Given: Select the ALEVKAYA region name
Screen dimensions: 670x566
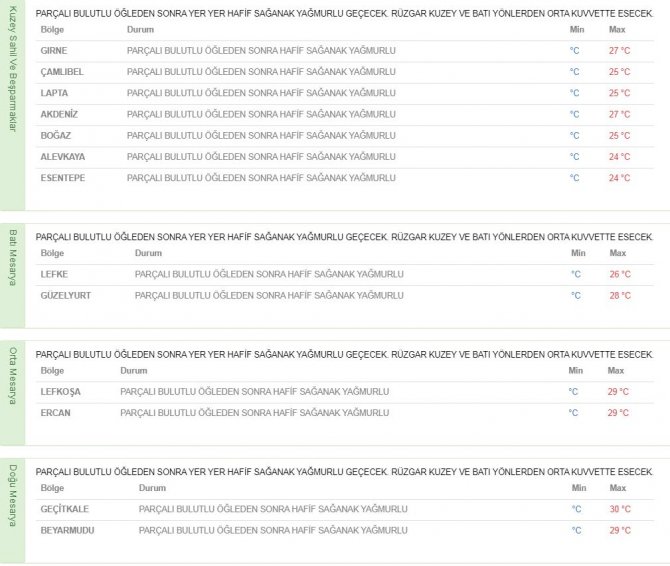Looking at the screenshot, I should tap(62, 157).
